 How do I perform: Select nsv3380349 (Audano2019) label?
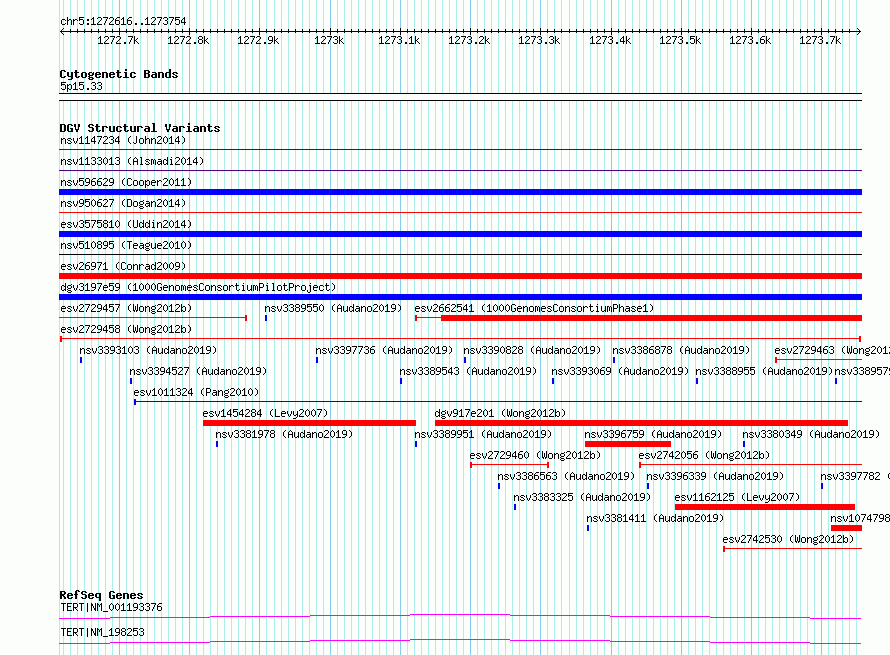[811, 434]
